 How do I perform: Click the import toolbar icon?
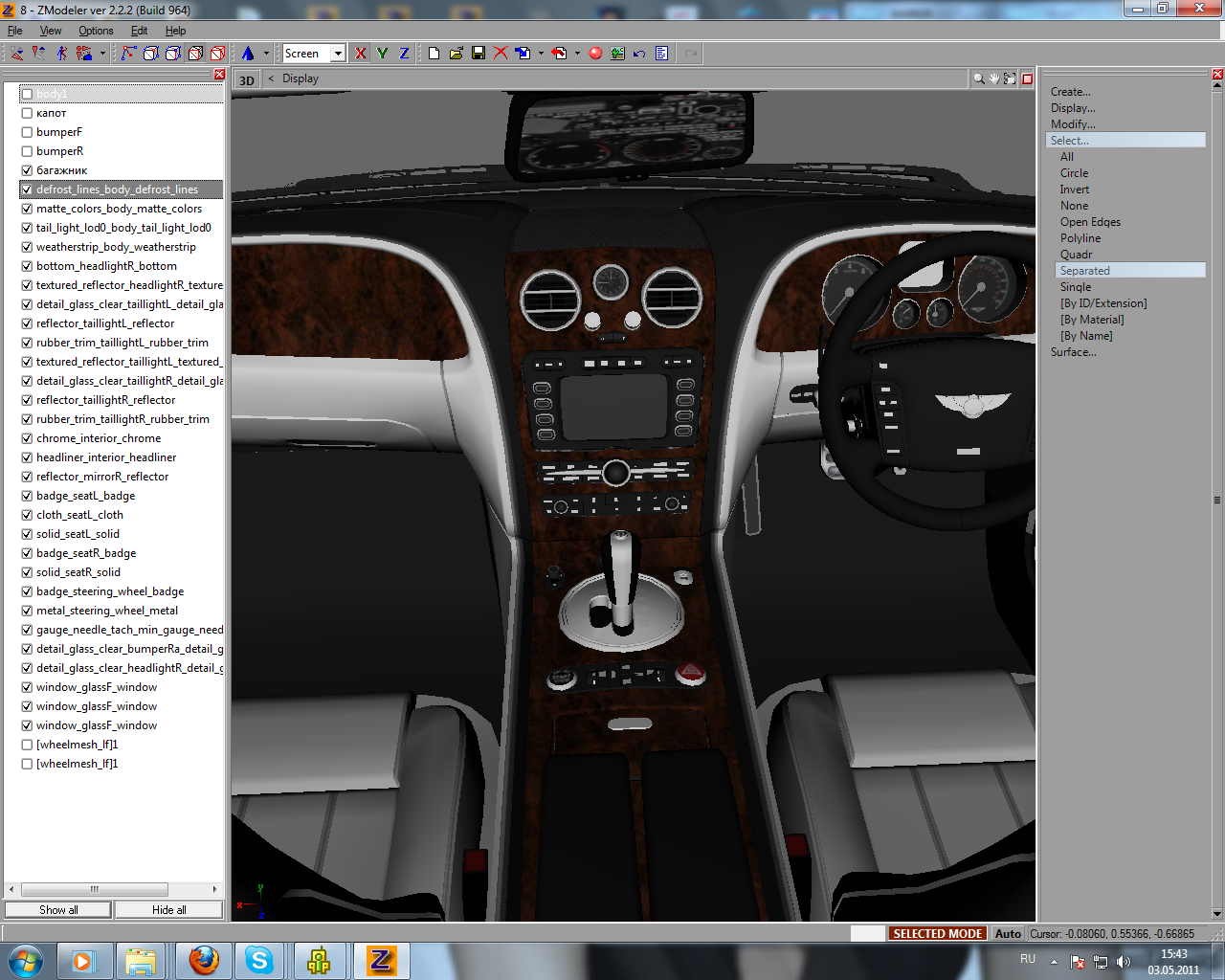click(x=523, y=54)
